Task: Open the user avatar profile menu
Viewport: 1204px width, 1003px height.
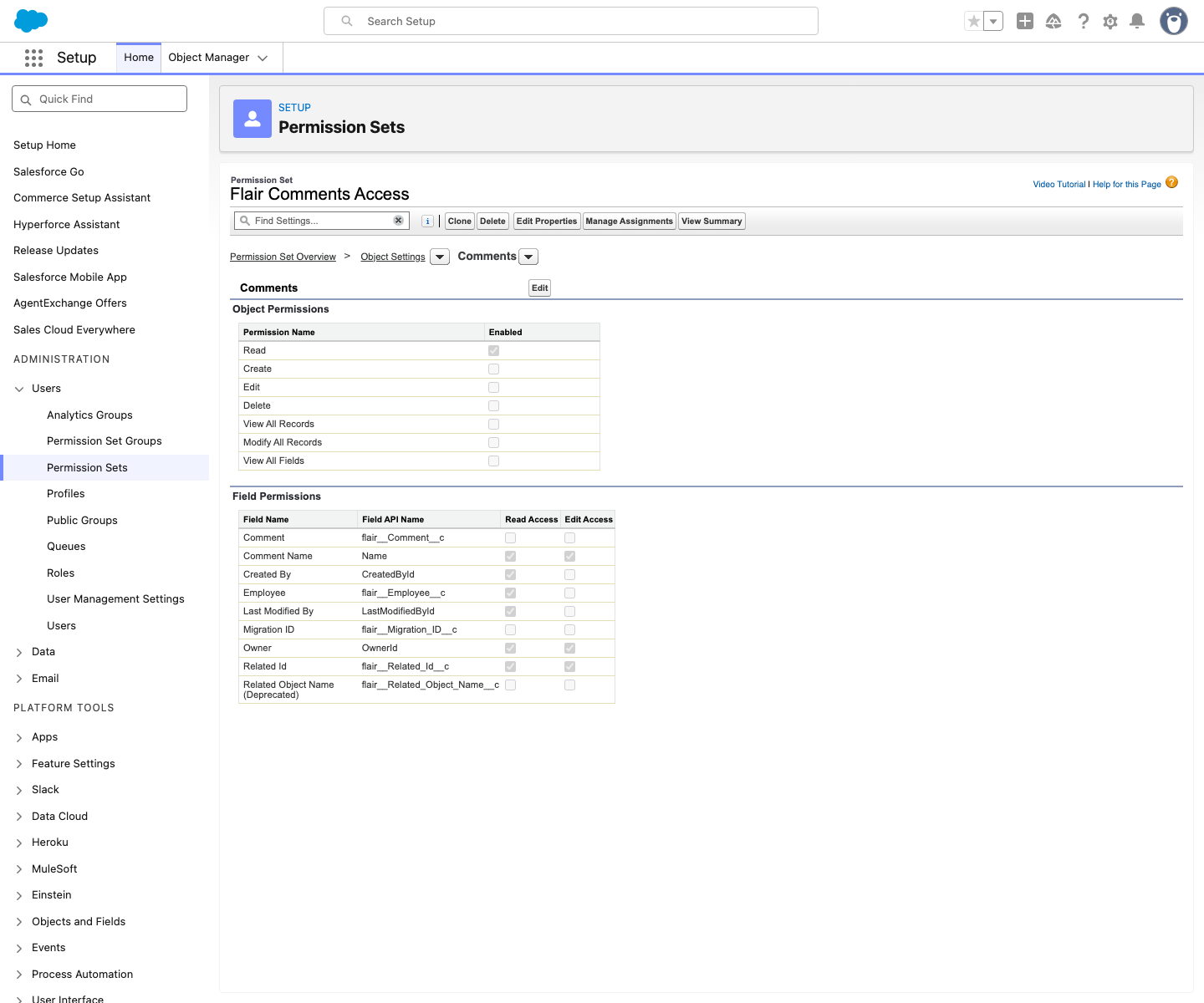Action: point(1174,21)
